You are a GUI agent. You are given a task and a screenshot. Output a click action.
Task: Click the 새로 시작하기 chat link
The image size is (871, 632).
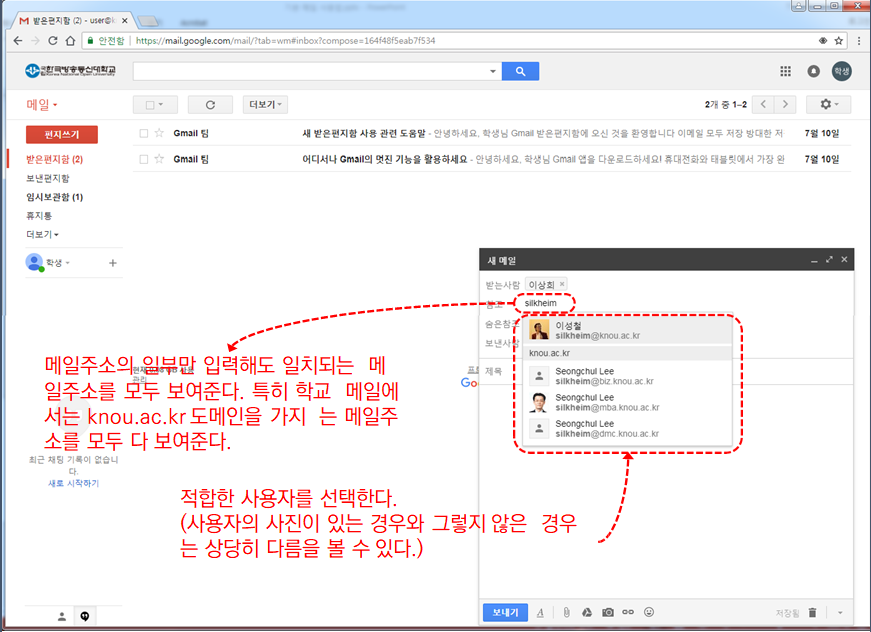pyautogui.click(x=73, y=483)
